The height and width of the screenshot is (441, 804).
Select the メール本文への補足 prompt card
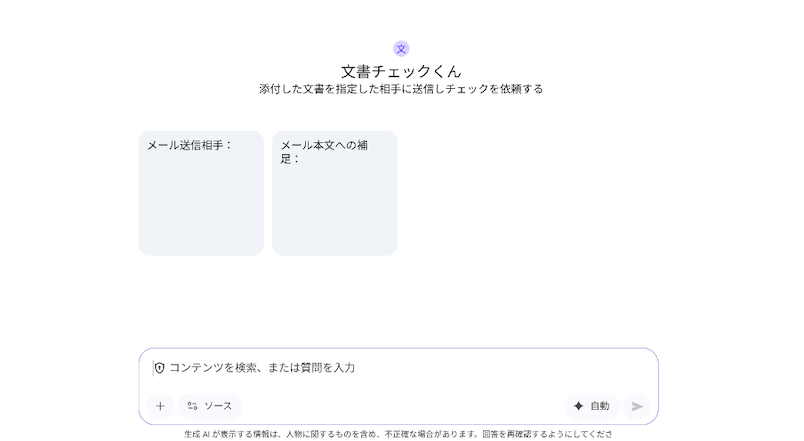(x=334, y=193)
